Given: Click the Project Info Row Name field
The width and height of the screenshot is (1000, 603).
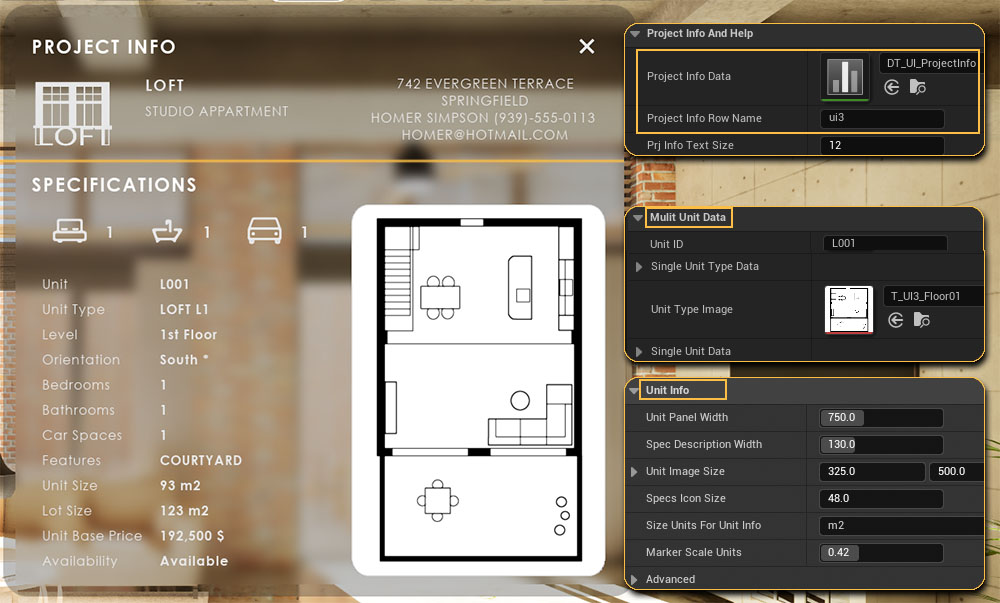Looking at the screenshot, I should (x=881, y=118).
